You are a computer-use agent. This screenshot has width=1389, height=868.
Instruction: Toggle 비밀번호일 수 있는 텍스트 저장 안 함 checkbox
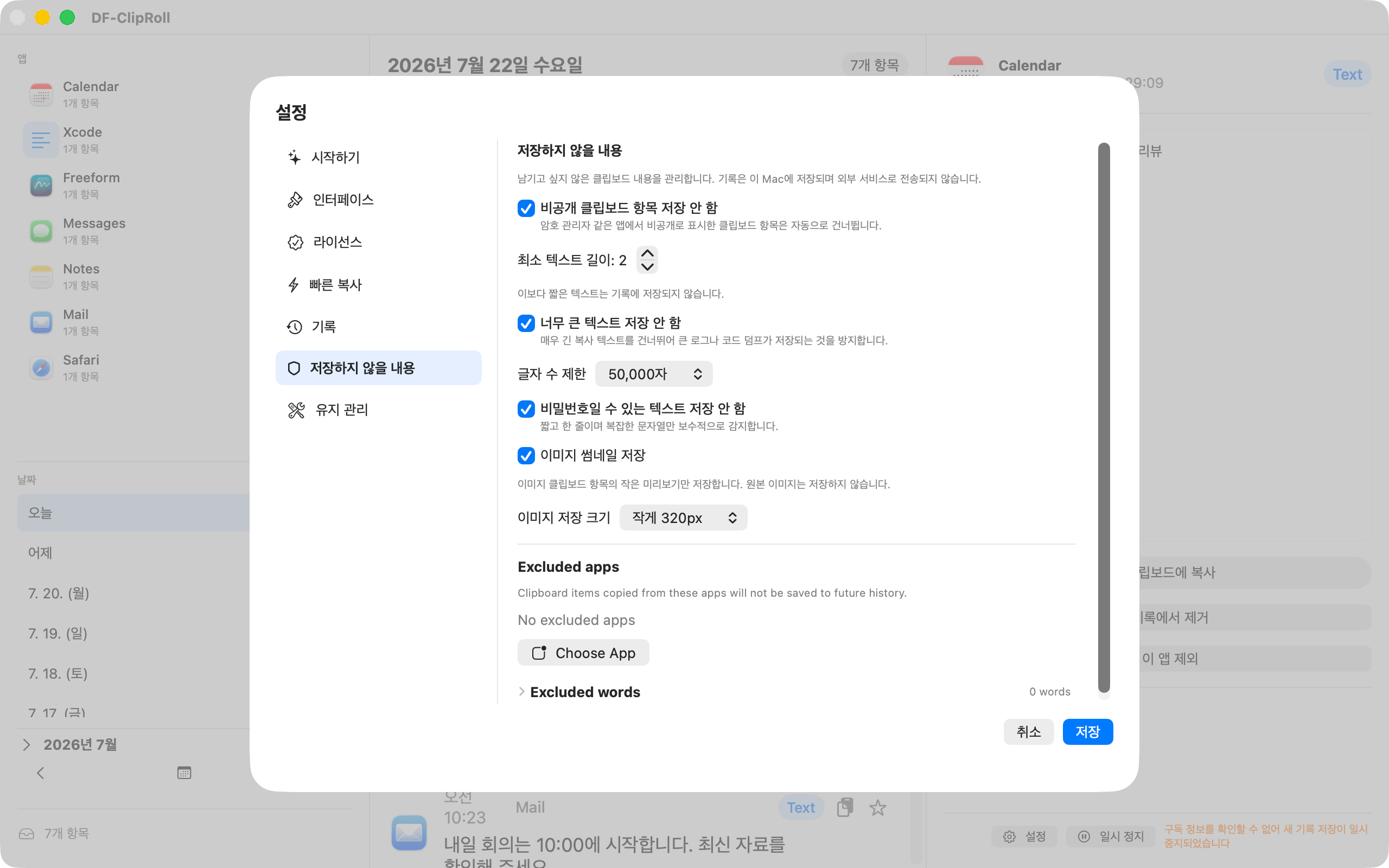(526, 409)
